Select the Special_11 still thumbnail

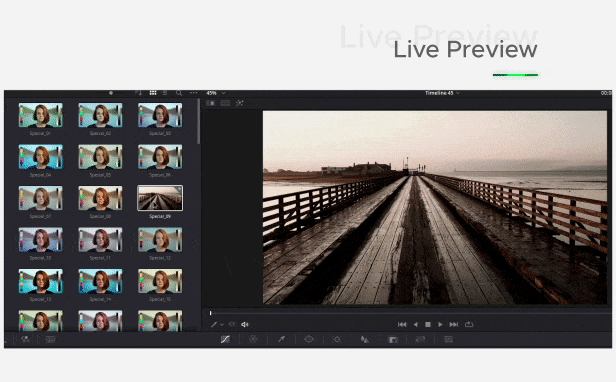100,240
